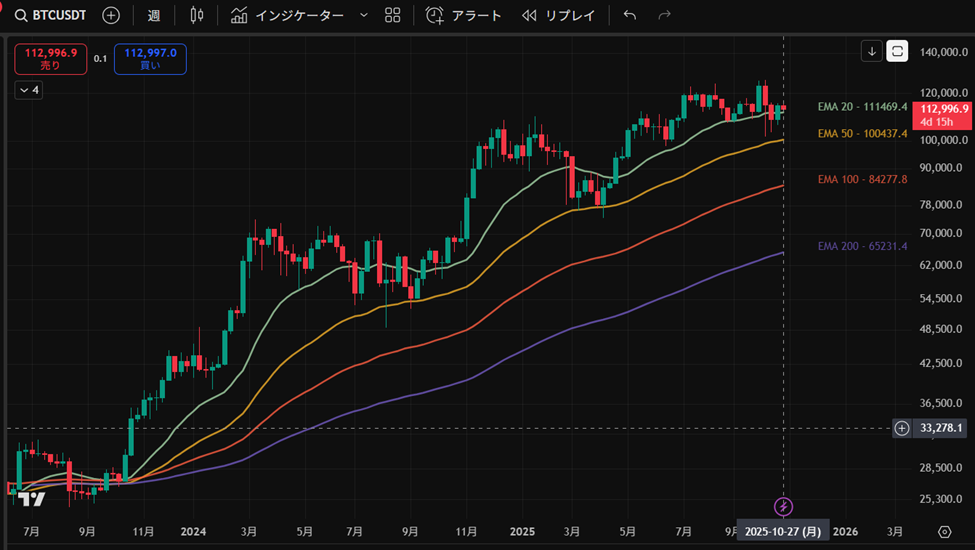Click the blue 買い buy price button

(x=150, y=59)
